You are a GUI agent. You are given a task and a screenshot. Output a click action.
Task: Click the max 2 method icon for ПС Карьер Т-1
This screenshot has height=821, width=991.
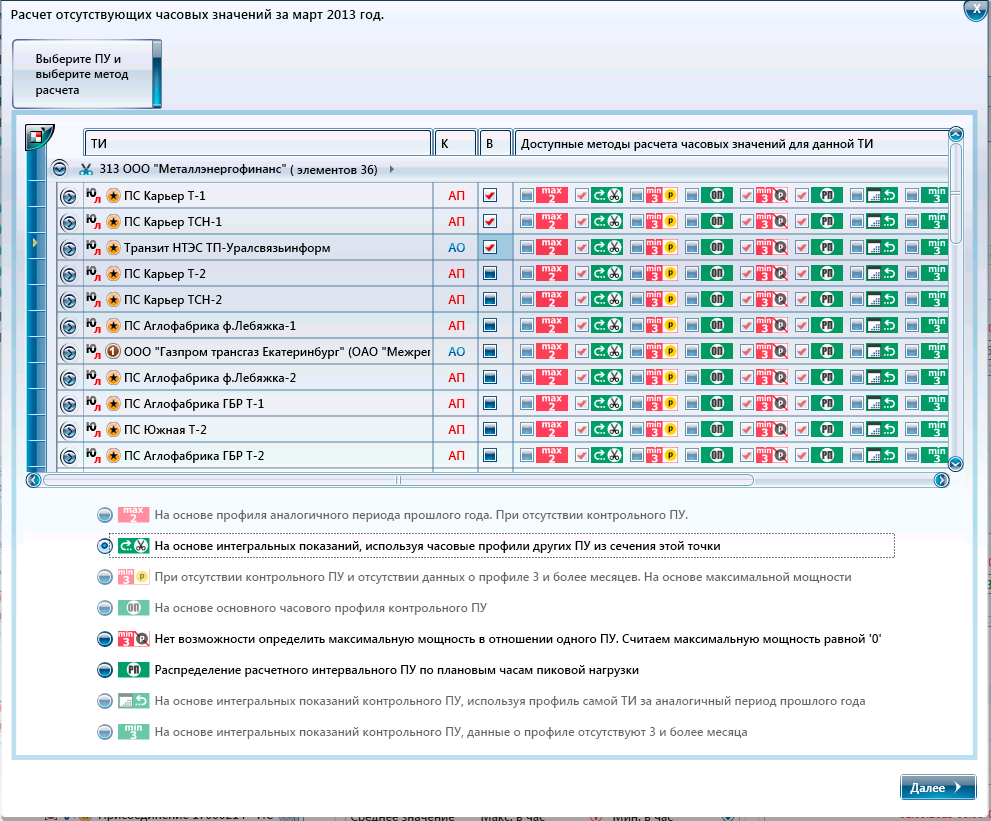point(552,195)
